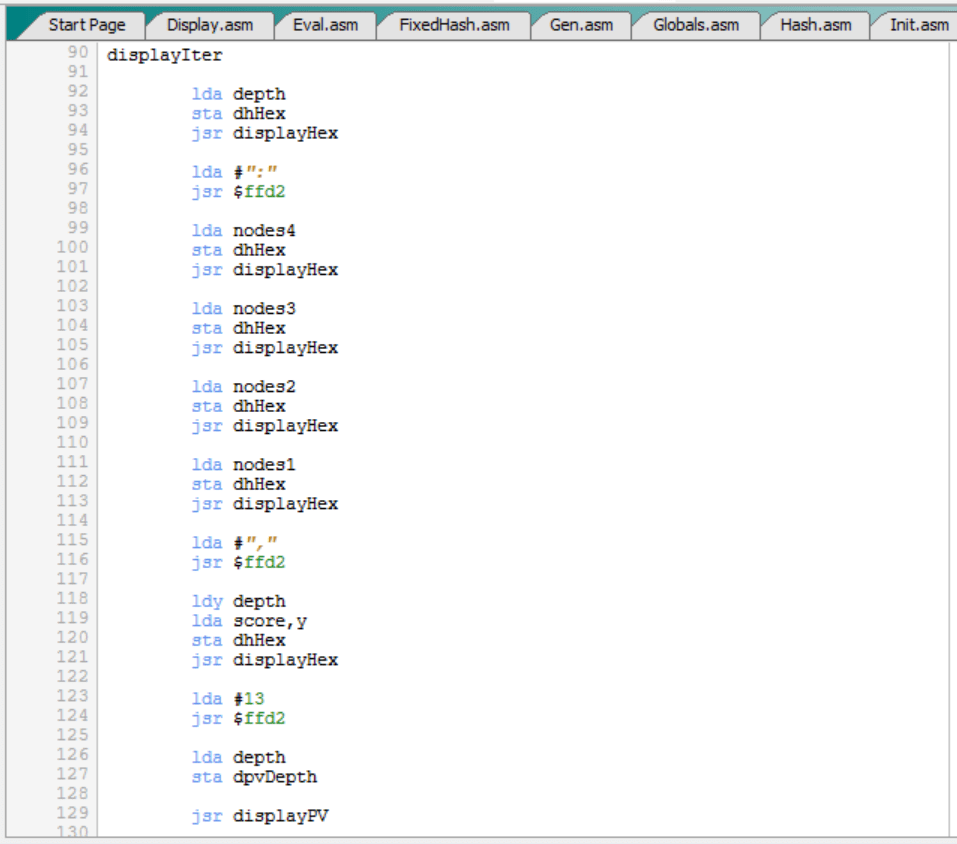Place cursor on 'lda nodes1' line
This screenshot has width=957, height=844.
point(243,465)
